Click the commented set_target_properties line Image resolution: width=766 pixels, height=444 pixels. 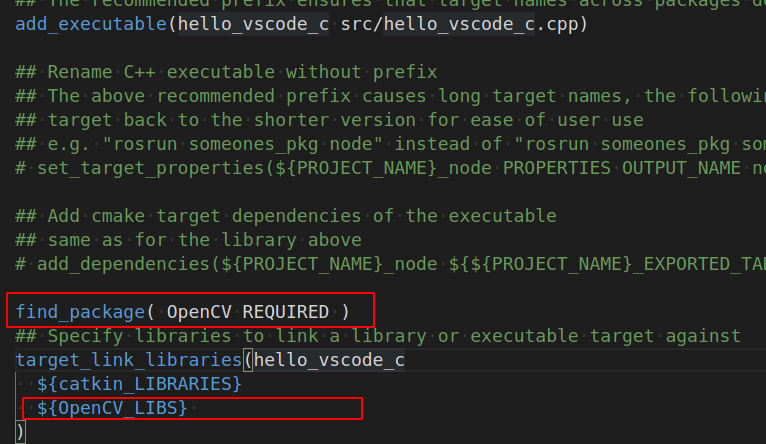click(x=390, y=168)
